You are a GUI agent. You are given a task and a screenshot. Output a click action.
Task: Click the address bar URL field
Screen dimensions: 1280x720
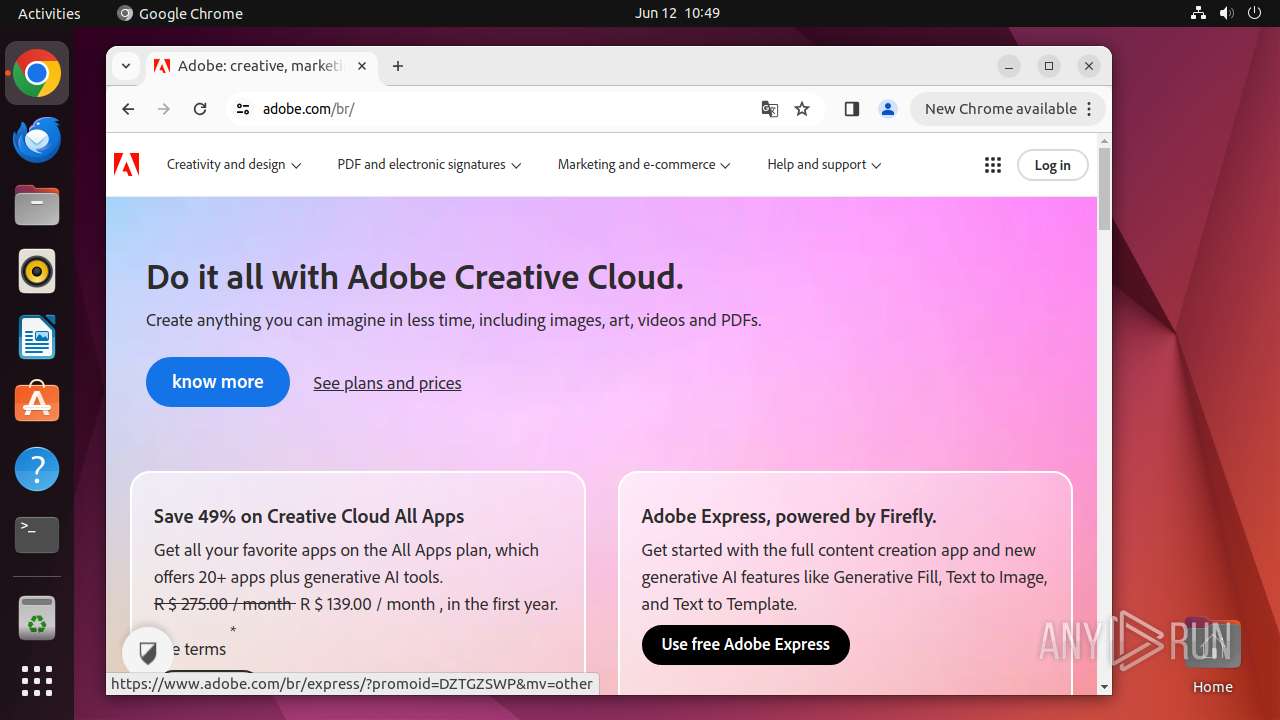click(500, 109)
